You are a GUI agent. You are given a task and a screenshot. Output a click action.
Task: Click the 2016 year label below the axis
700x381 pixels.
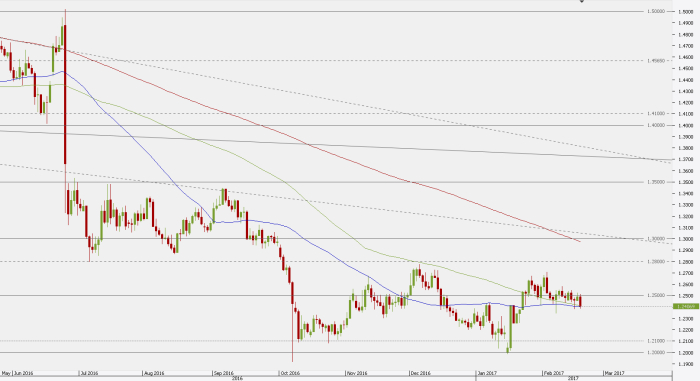(x=238, y=378)
